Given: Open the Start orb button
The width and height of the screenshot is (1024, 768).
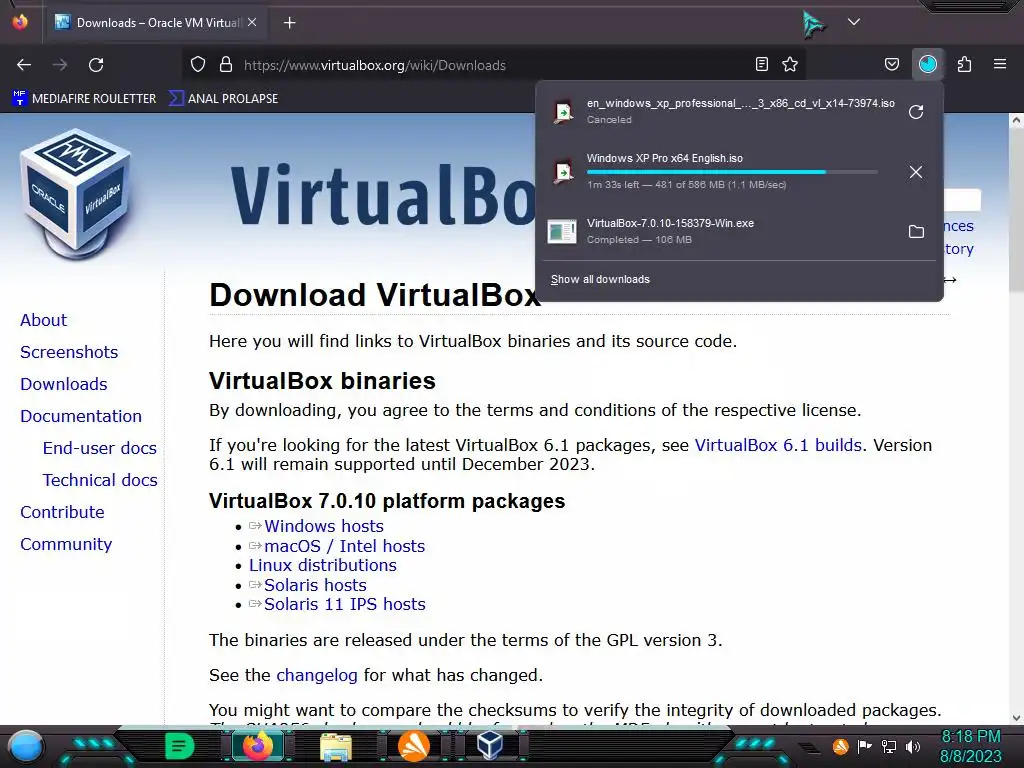Looking at the screenshot, I should [x=26, y=746].
